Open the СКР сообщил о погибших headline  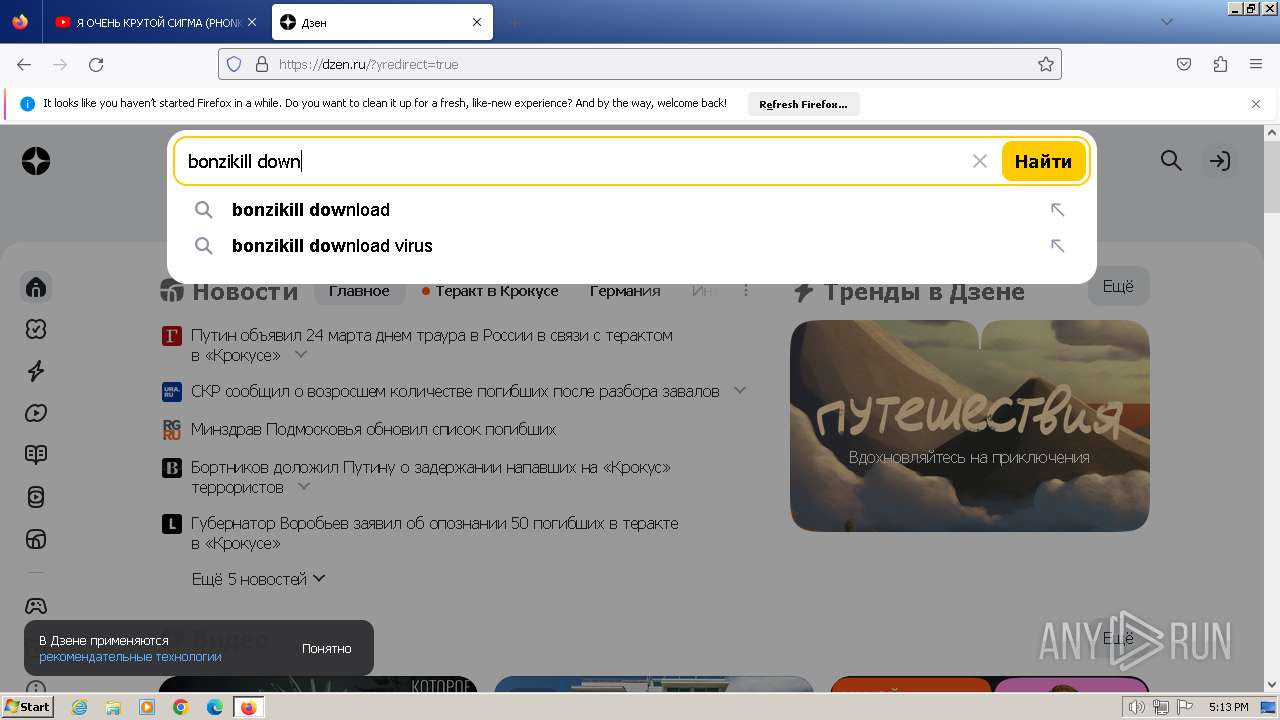pos(455,391)
